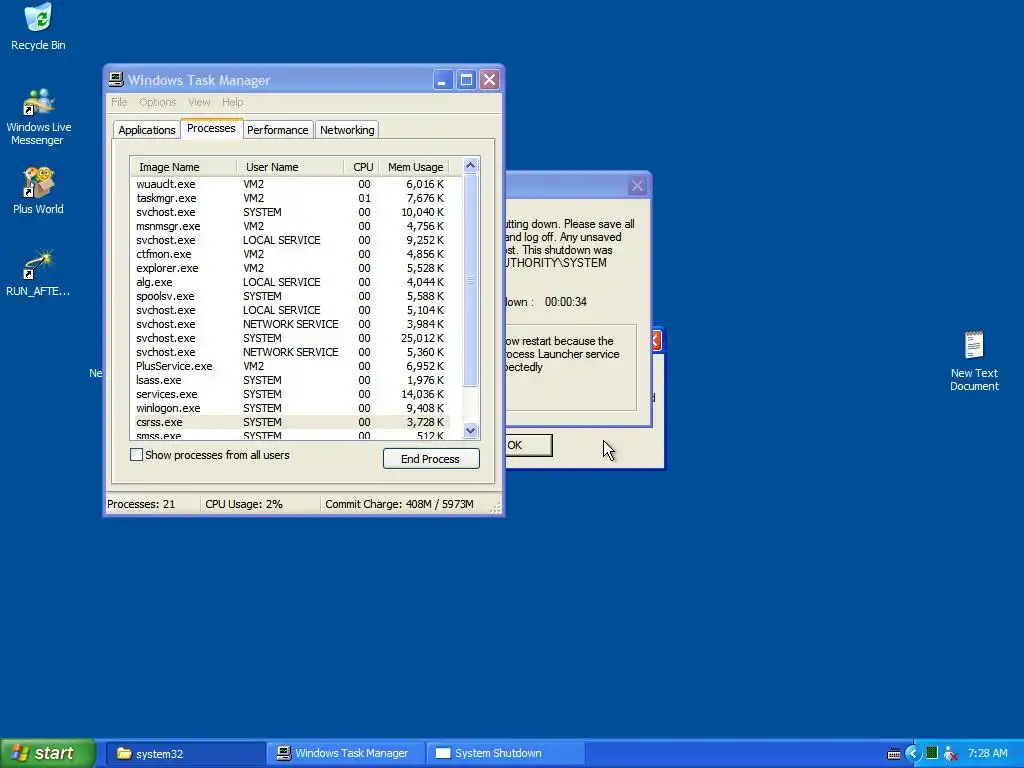Screen dimensions: 1024x768
Task: Select the PlusService.exe process
Action: click(292, 366)
